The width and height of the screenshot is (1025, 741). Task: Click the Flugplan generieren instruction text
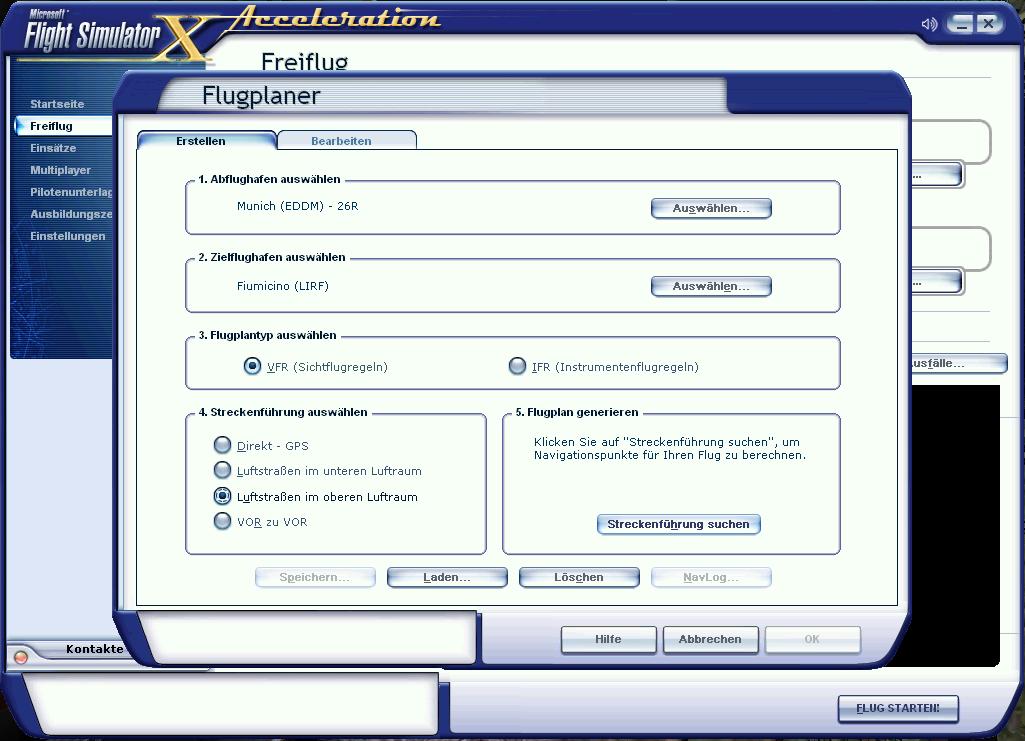tap(670, 448)
